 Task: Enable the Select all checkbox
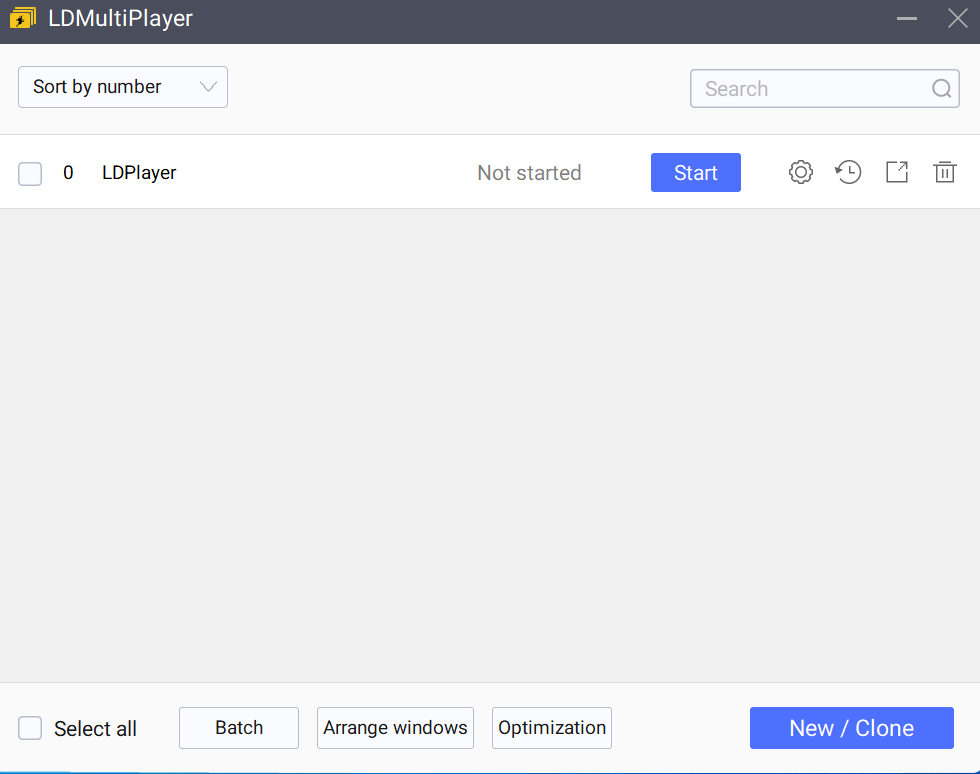click(29, 729)
